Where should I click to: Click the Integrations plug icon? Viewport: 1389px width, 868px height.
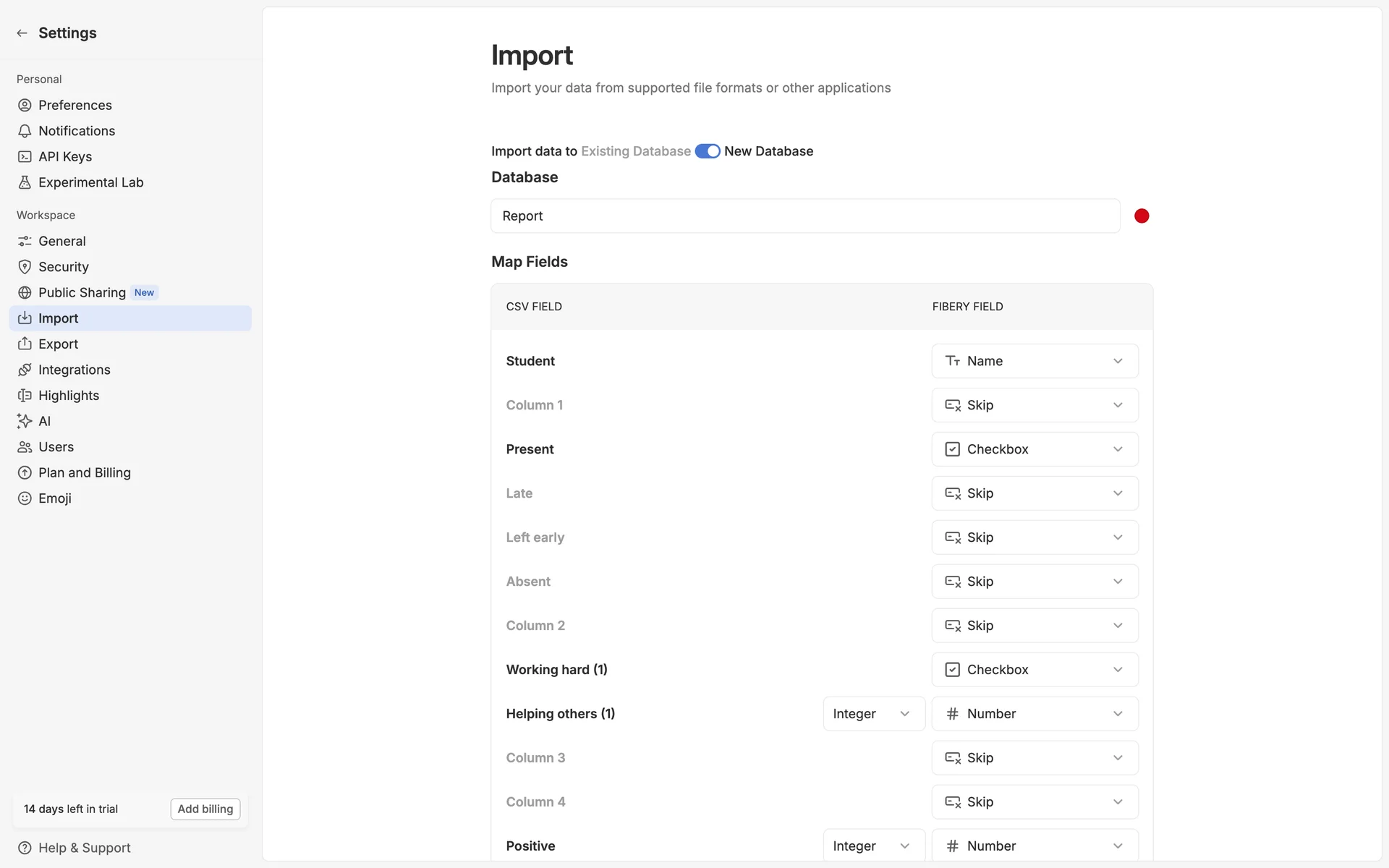coord(25,370)
